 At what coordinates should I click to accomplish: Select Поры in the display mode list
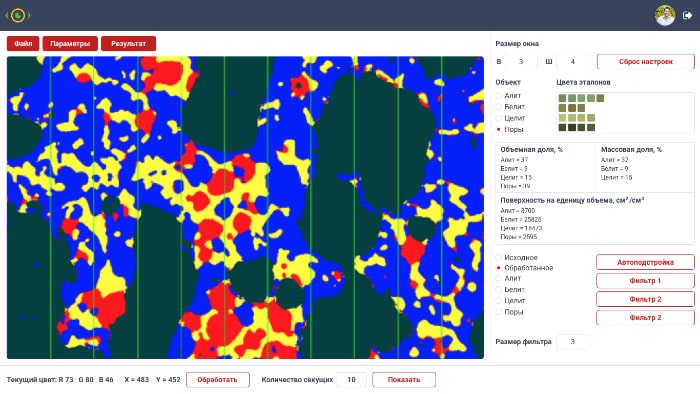coord(499,312)
